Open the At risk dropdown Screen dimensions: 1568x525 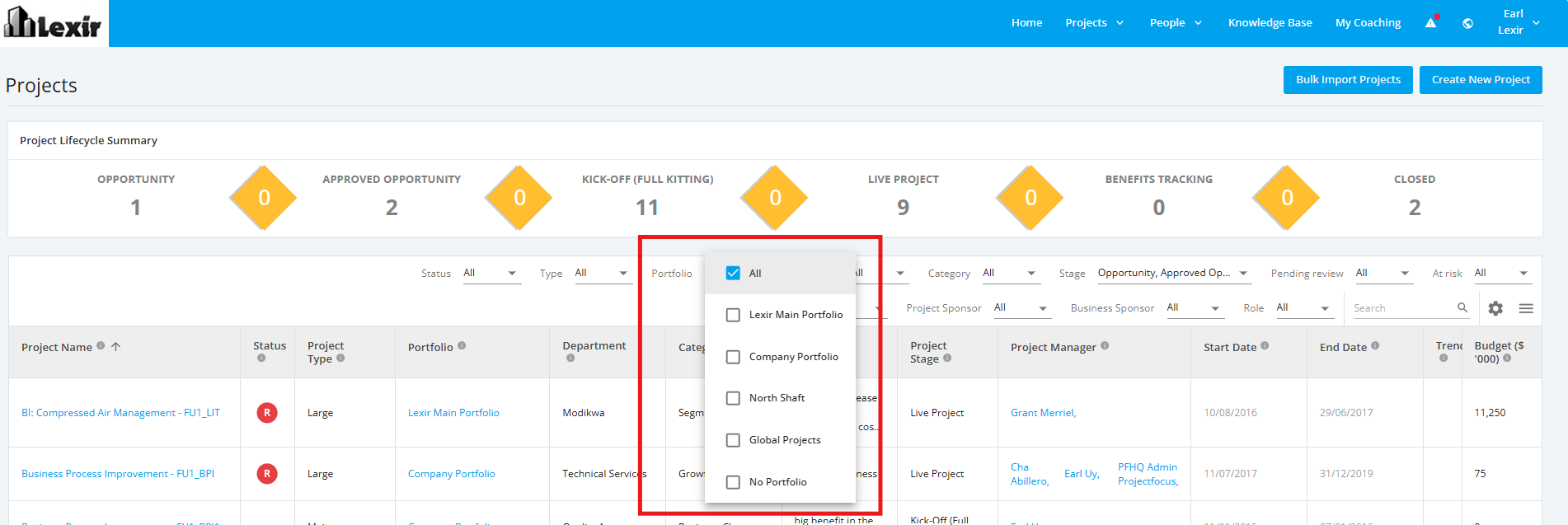[1502, 273]
